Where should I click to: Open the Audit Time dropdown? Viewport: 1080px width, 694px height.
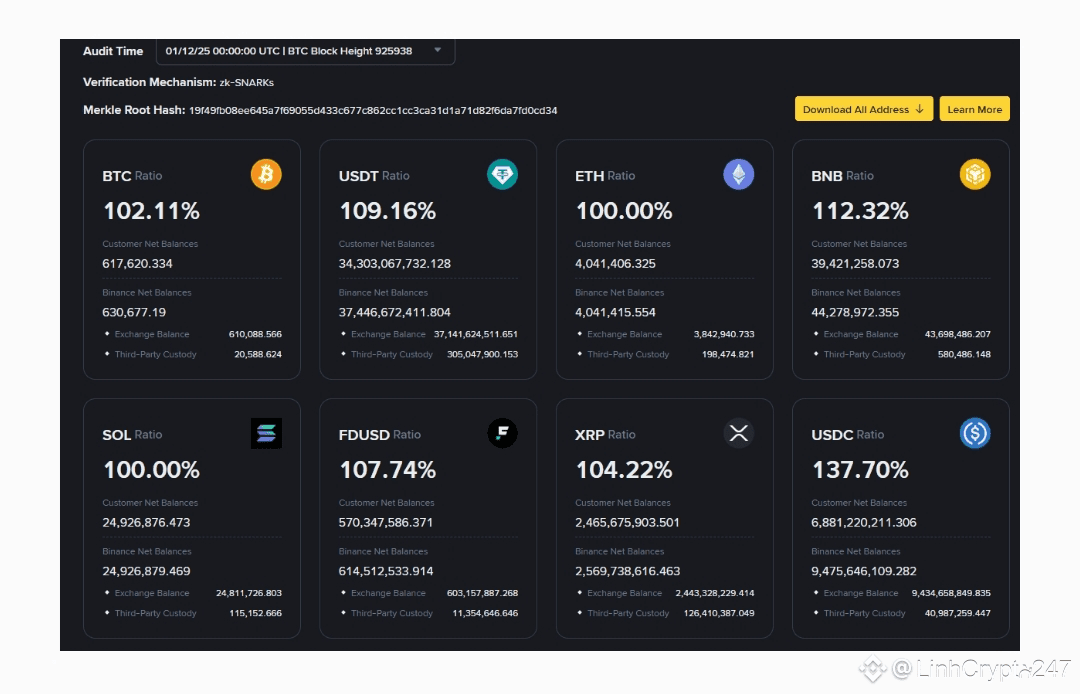pos(305,51)
